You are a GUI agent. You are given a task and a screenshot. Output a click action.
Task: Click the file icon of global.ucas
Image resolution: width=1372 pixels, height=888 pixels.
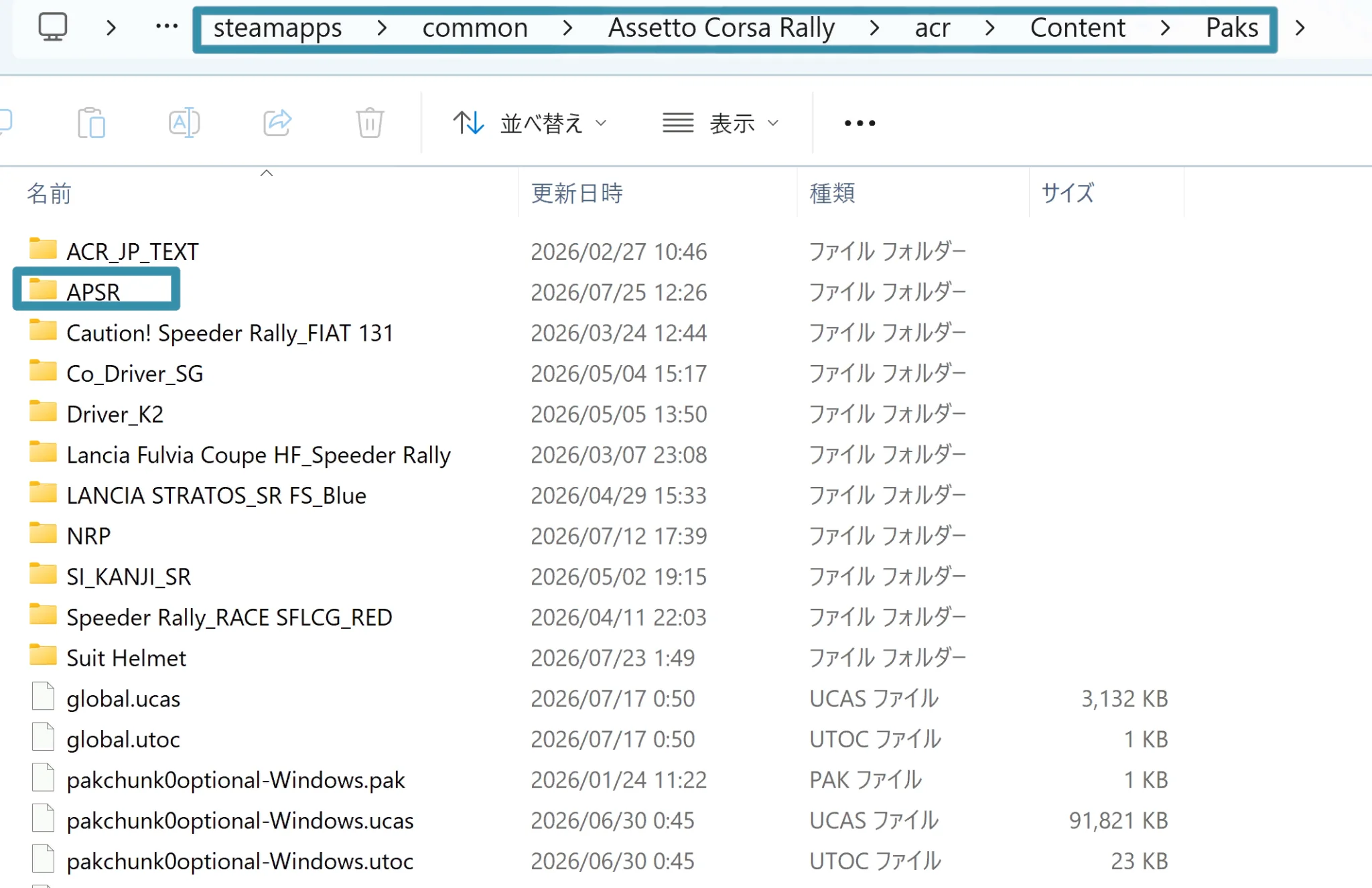click(x=43, y=696)
